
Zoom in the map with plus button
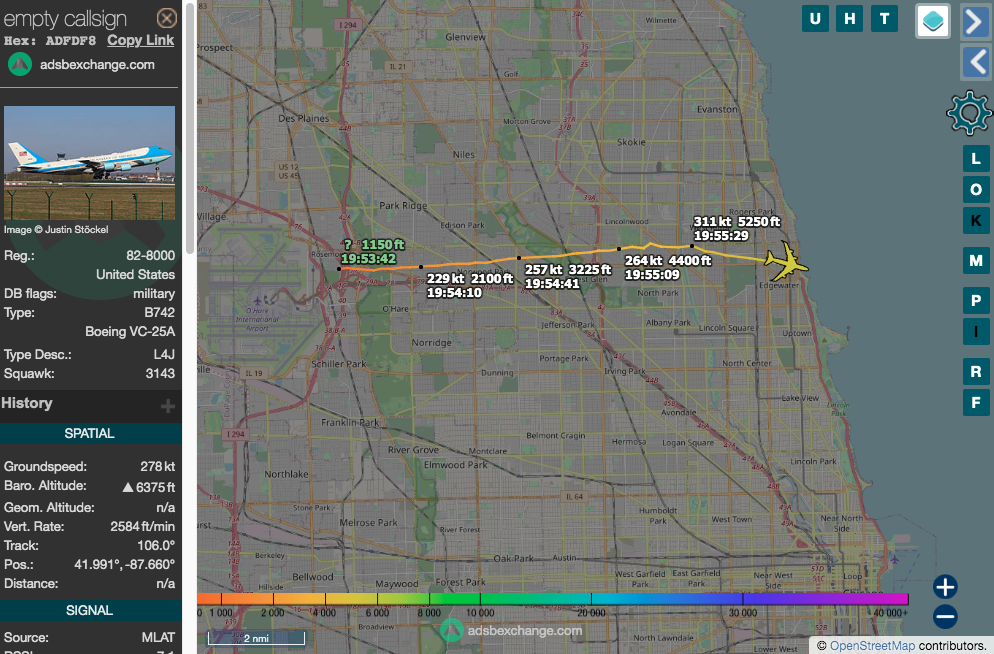click(x=945, y=587)
